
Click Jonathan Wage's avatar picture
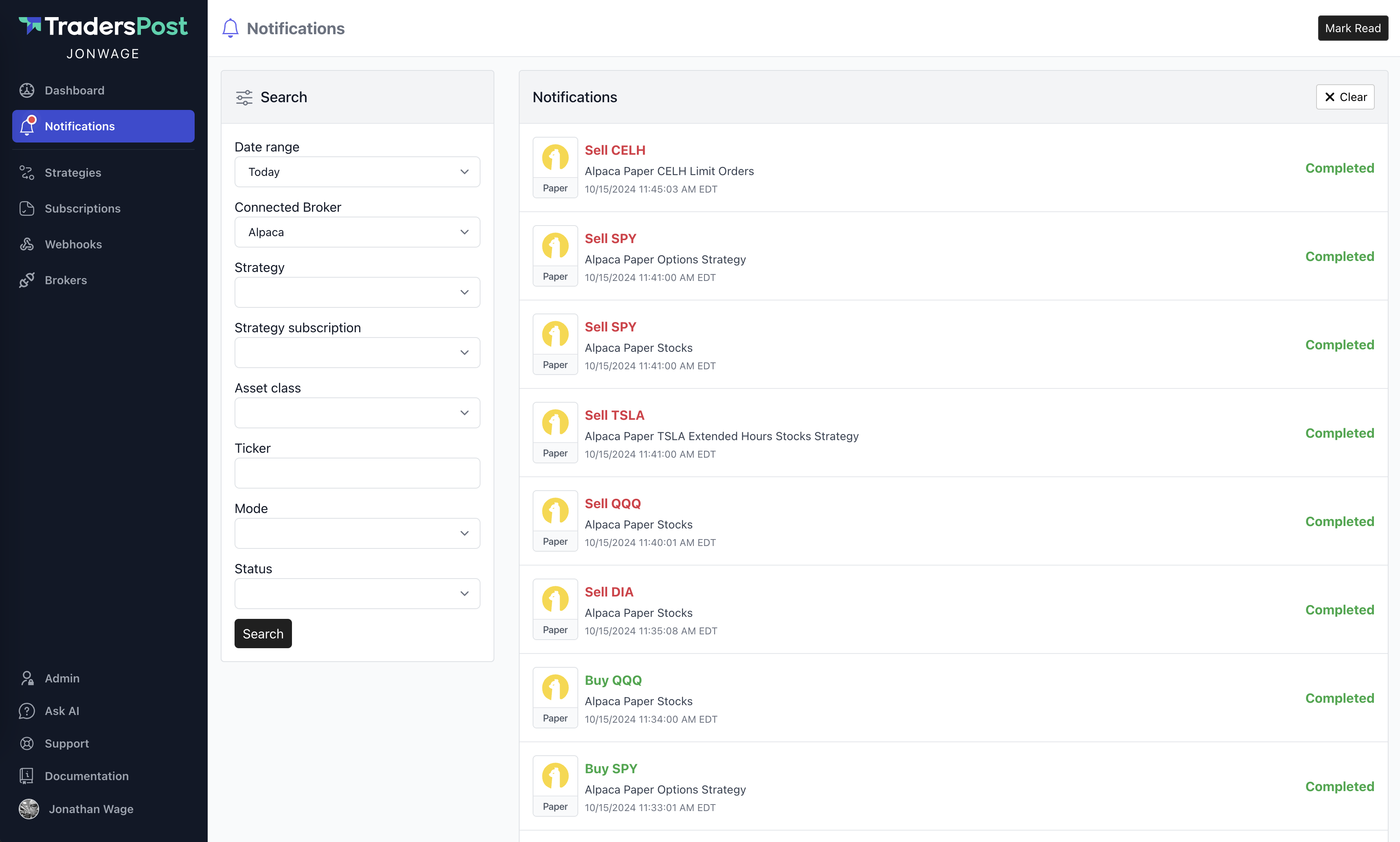pos(29,809)
